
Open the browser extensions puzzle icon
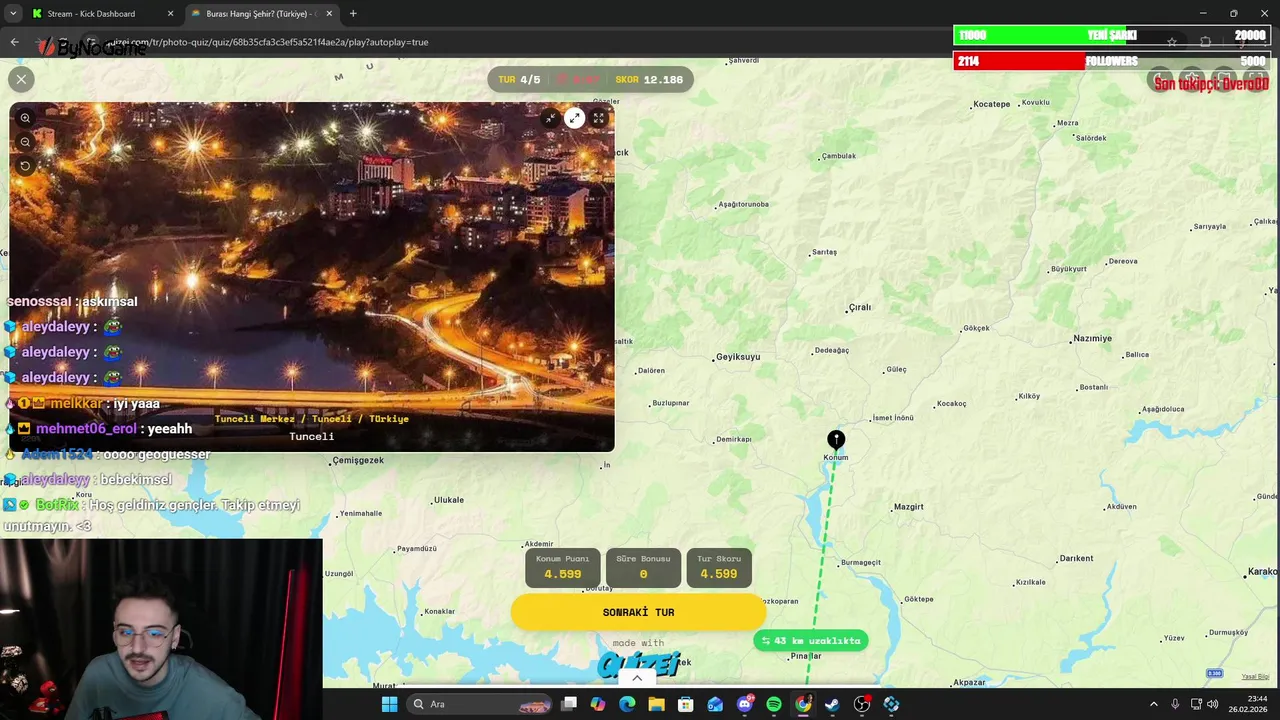[x=1205, y=42]
